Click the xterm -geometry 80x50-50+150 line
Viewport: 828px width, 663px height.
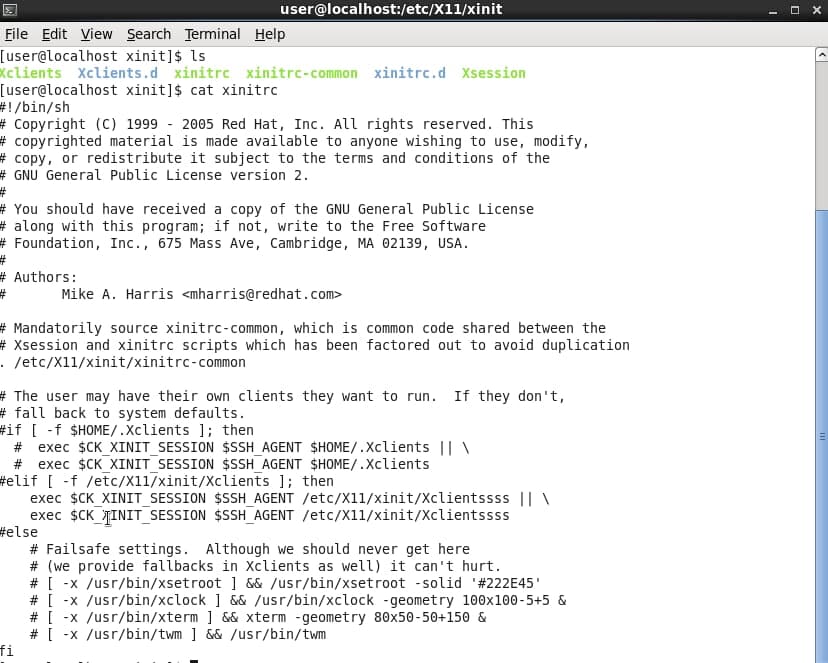[x=258, y=617]
